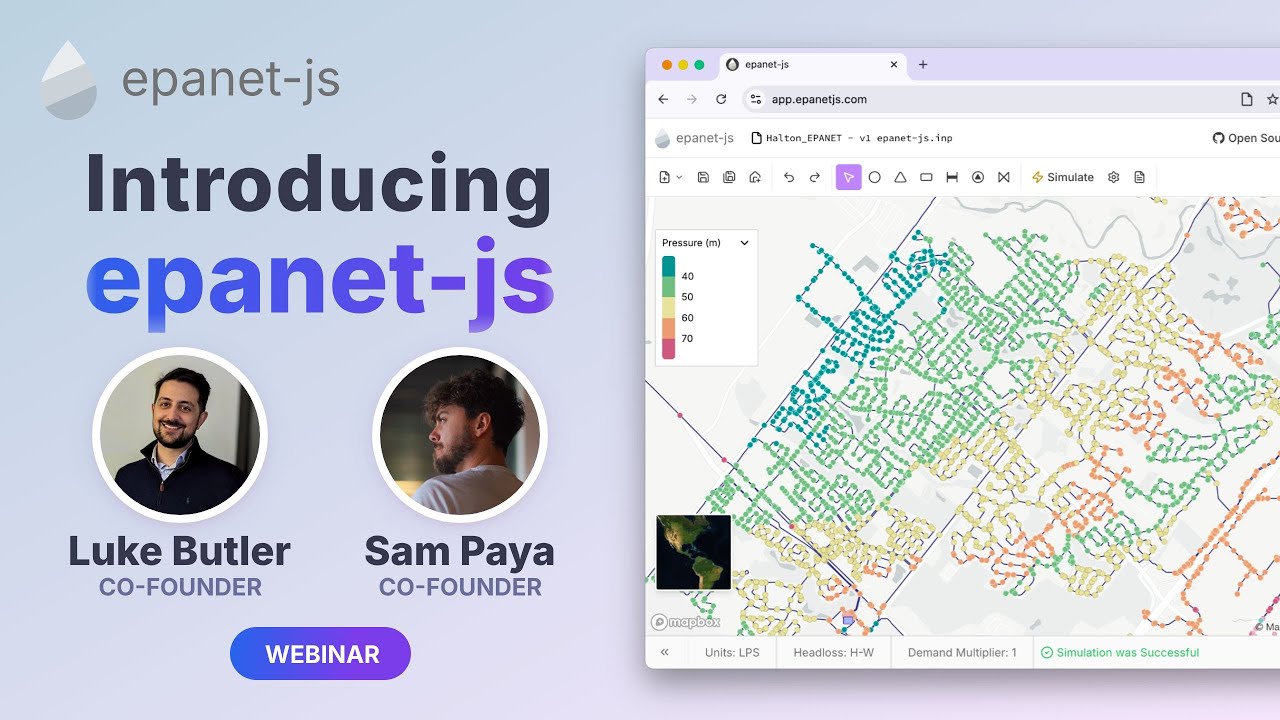The image size is (1280, 720).
Task: Select the Tank rectangle tool
Action: (x=926, y=177)
